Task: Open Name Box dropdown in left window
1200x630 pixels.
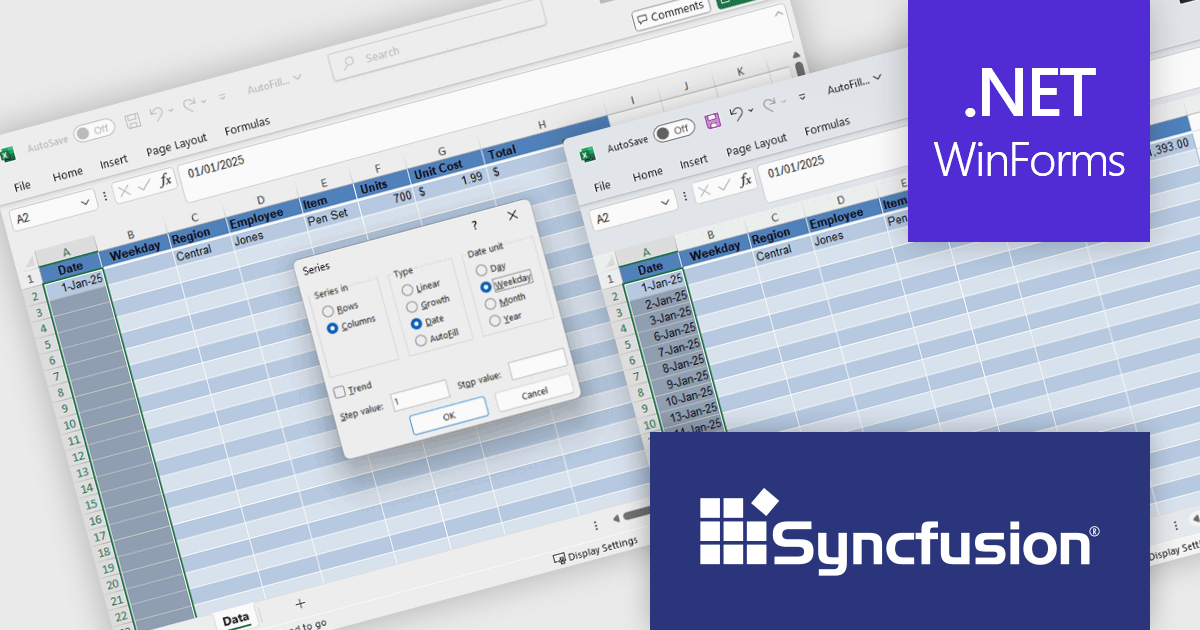Action: click(83, 204)
